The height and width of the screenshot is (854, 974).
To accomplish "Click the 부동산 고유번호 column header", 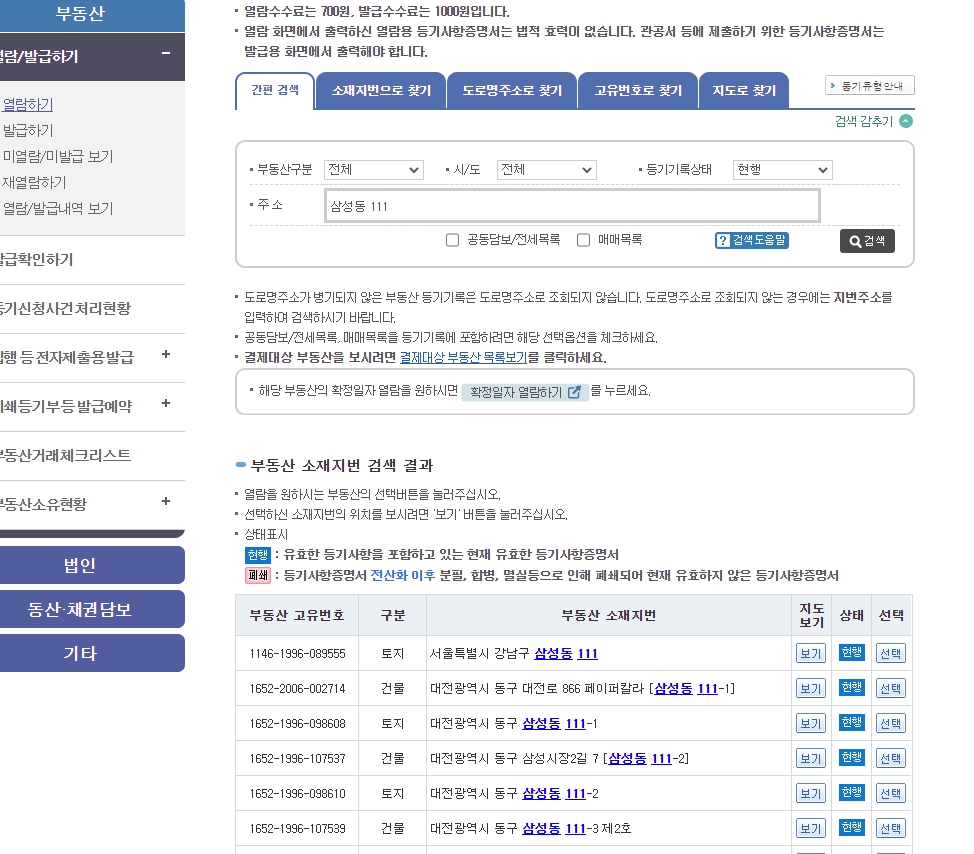I will click(297, 616).
